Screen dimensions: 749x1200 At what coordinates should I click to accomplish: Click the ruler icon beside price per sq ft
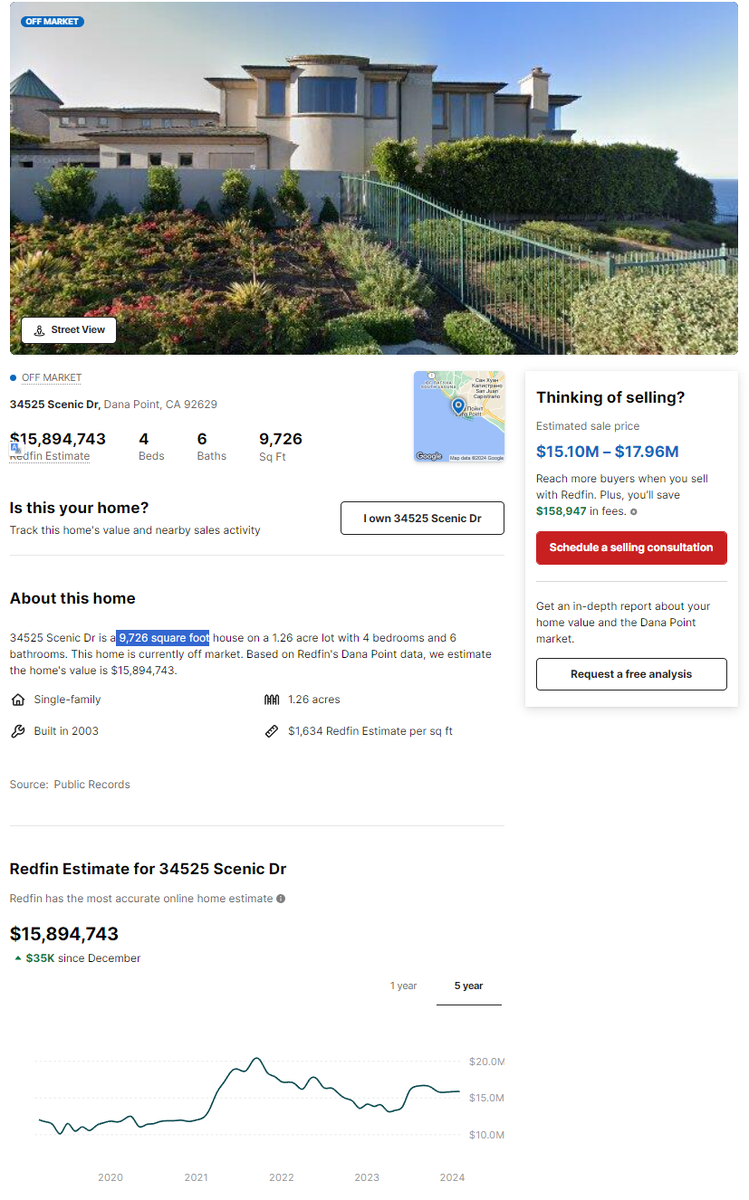(x=271, y=731)
